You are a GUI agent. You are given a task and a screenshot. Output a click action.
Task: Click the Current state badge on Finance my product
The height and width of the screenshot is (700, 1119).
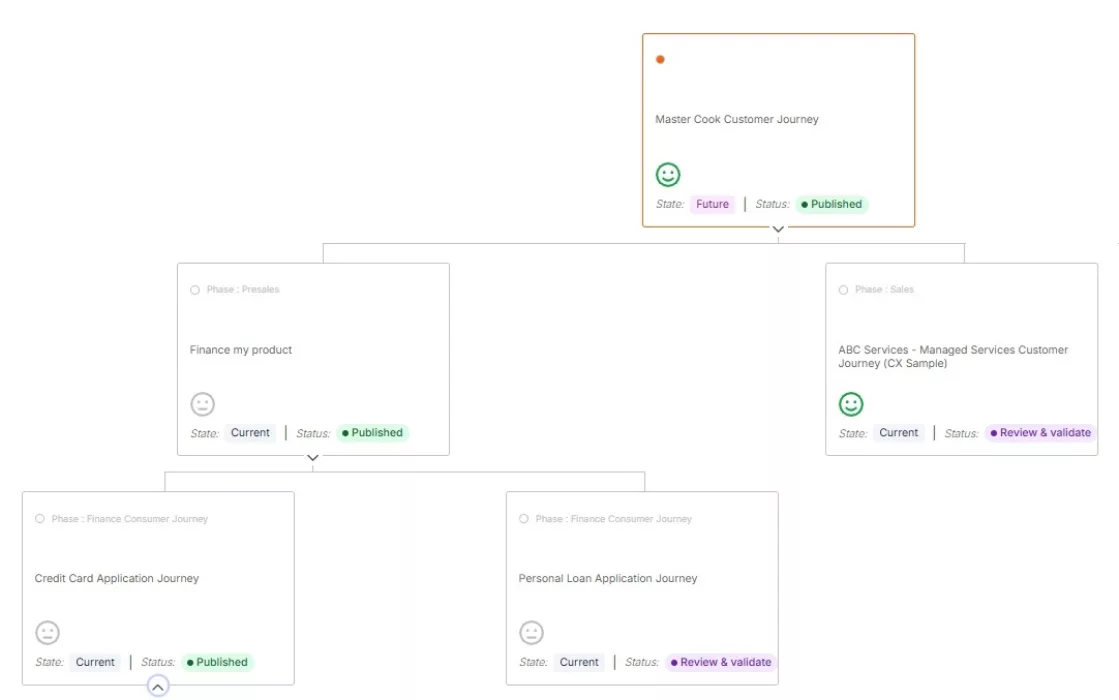pyautogui.click(x=250, y=432)
